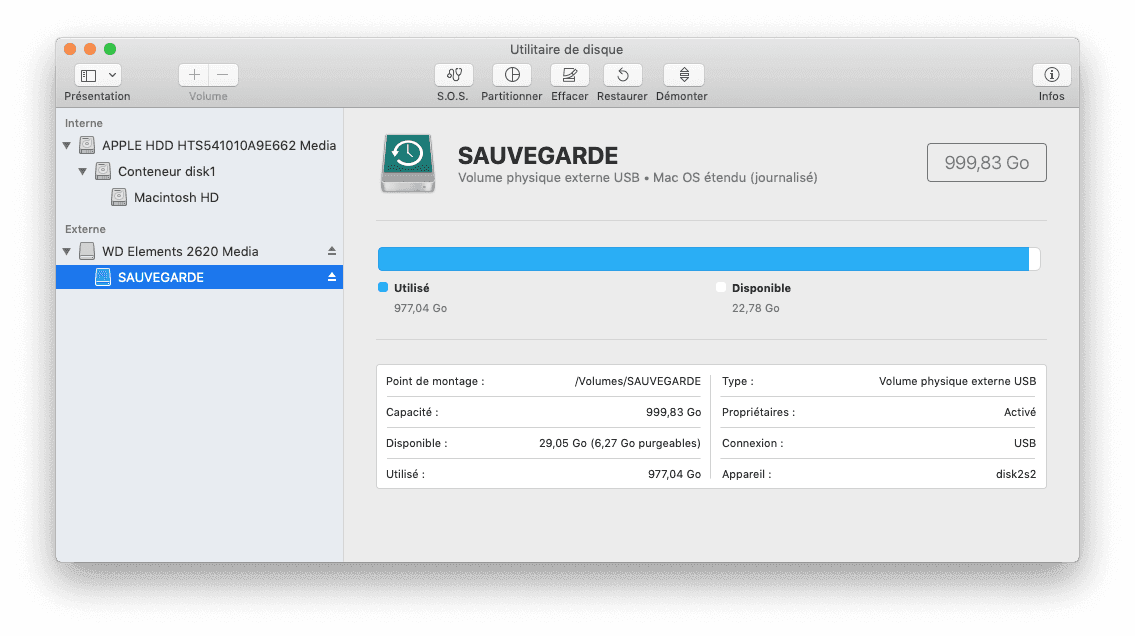Viewport: 1135px width, 636px height.
Task: Open the Présentation view dropdown
Action: 97,75
